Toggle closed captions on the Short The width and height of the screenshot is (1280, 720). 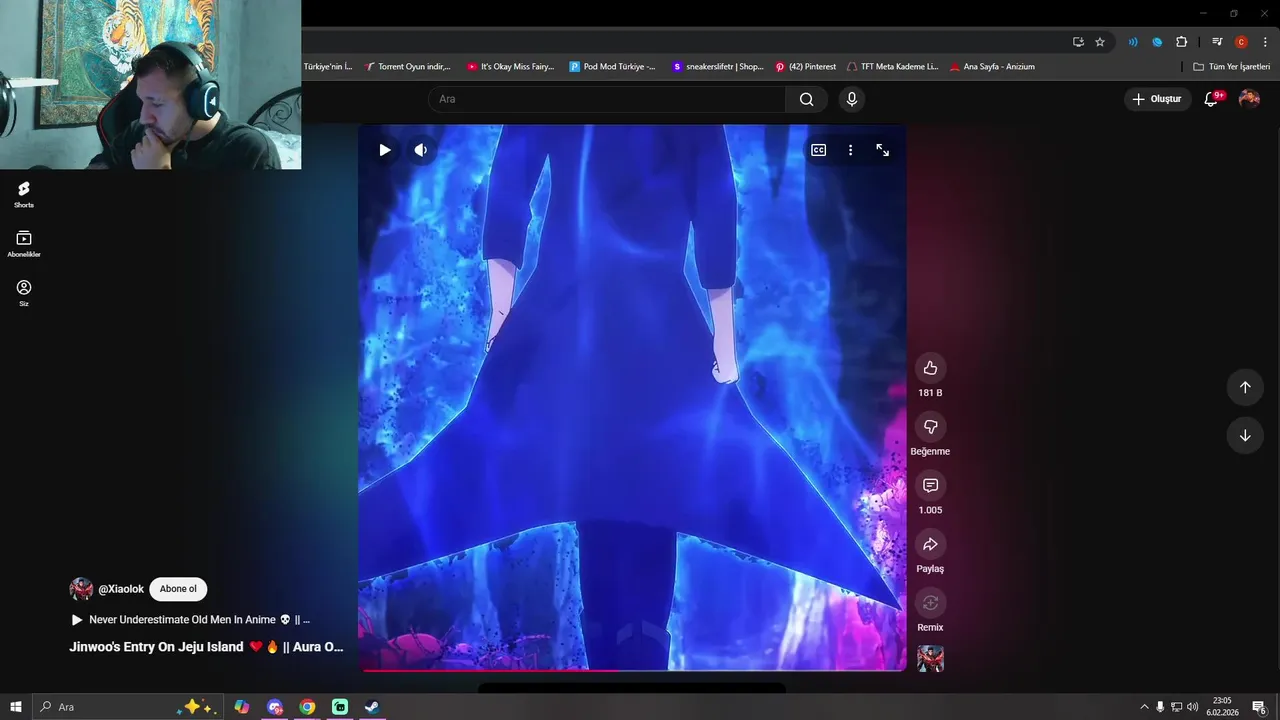(818, 150)
